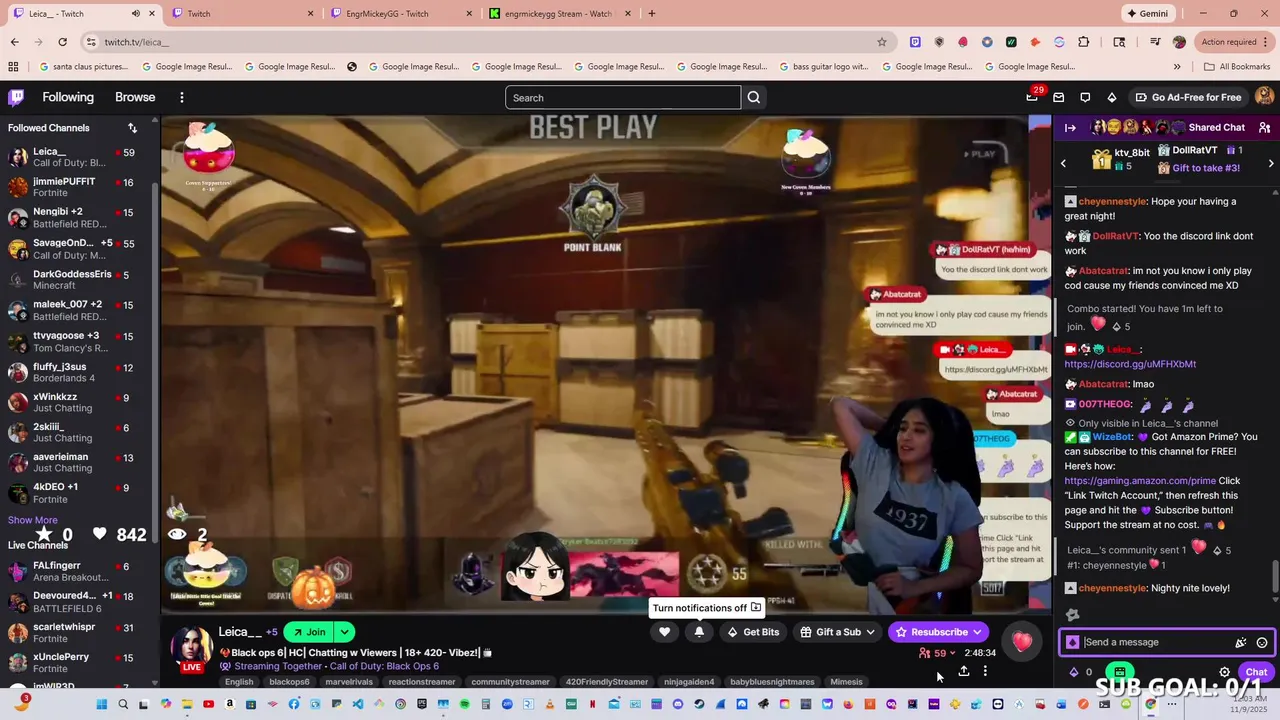Open the Twitch home logo
The height and width of the screenshot is (720, 1280).
click(x=16, y=97)
